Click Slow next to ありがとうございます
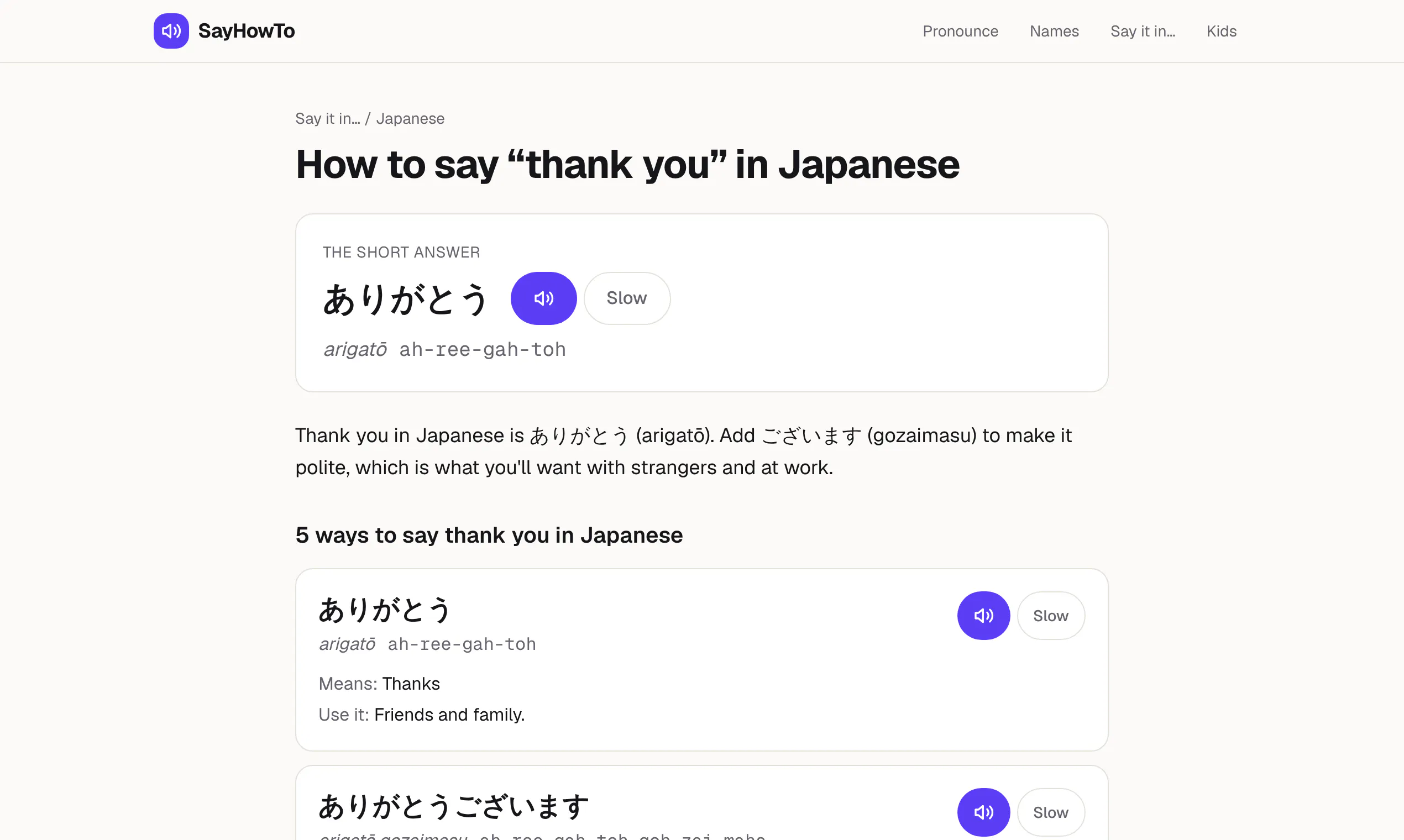The height and width of the screenshot is (840, 1404). [1051, 812]
